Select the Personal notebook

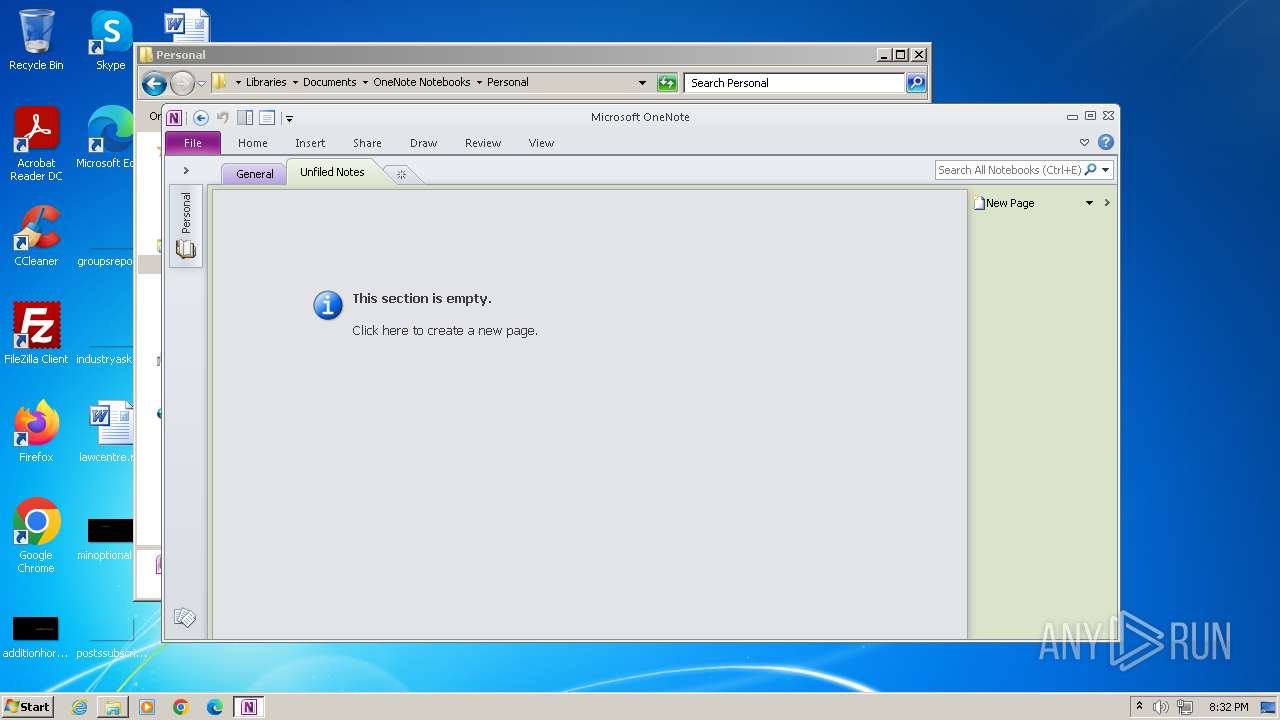pos(186,226)
